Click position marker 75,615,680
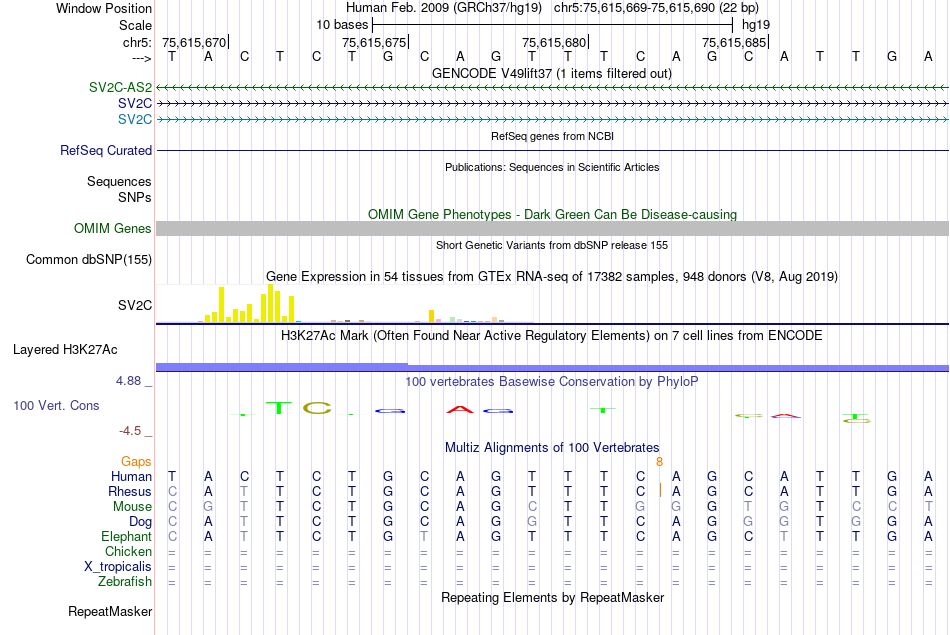Screen dimensions: 950x635 [x=554, y=42]
